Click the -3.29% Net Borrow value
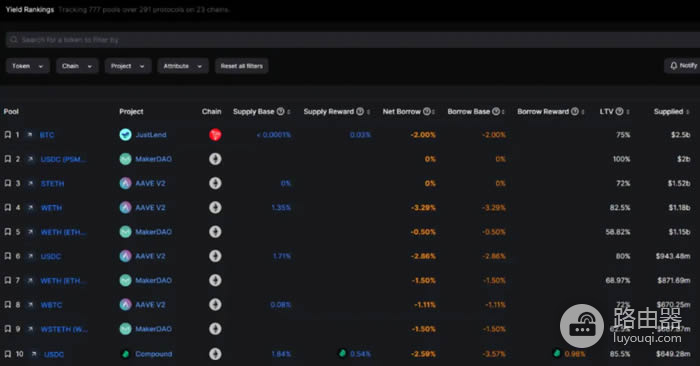Image resolution: width=700 pixels, height=366 pixels. click(423, 208)
